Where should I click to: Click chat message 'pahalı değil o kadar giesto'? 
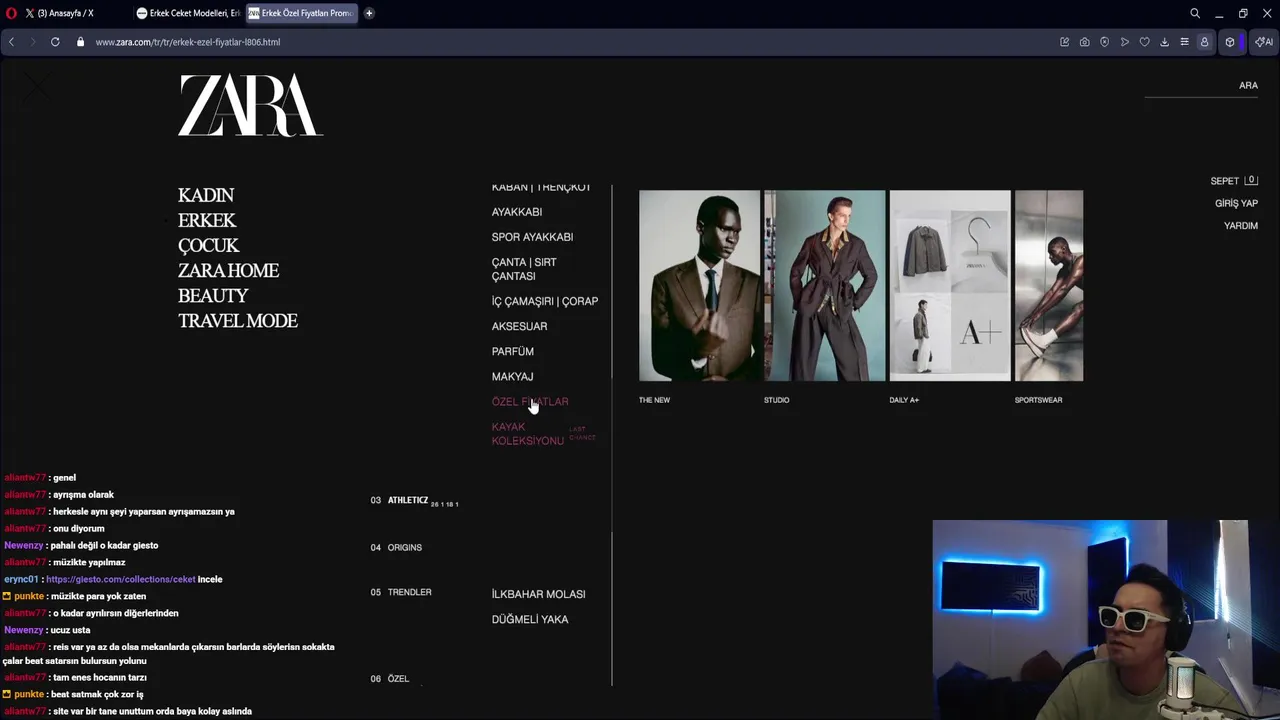pyautogui.click(x=105, y=545)
